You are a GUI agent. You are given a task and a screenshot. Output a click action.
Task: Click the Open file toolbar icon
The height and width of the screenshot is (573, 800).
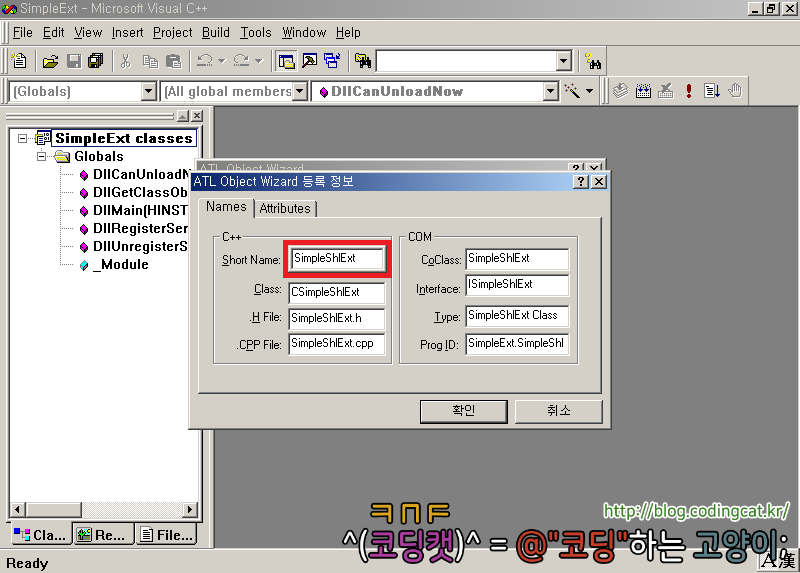tap(50, 61)
